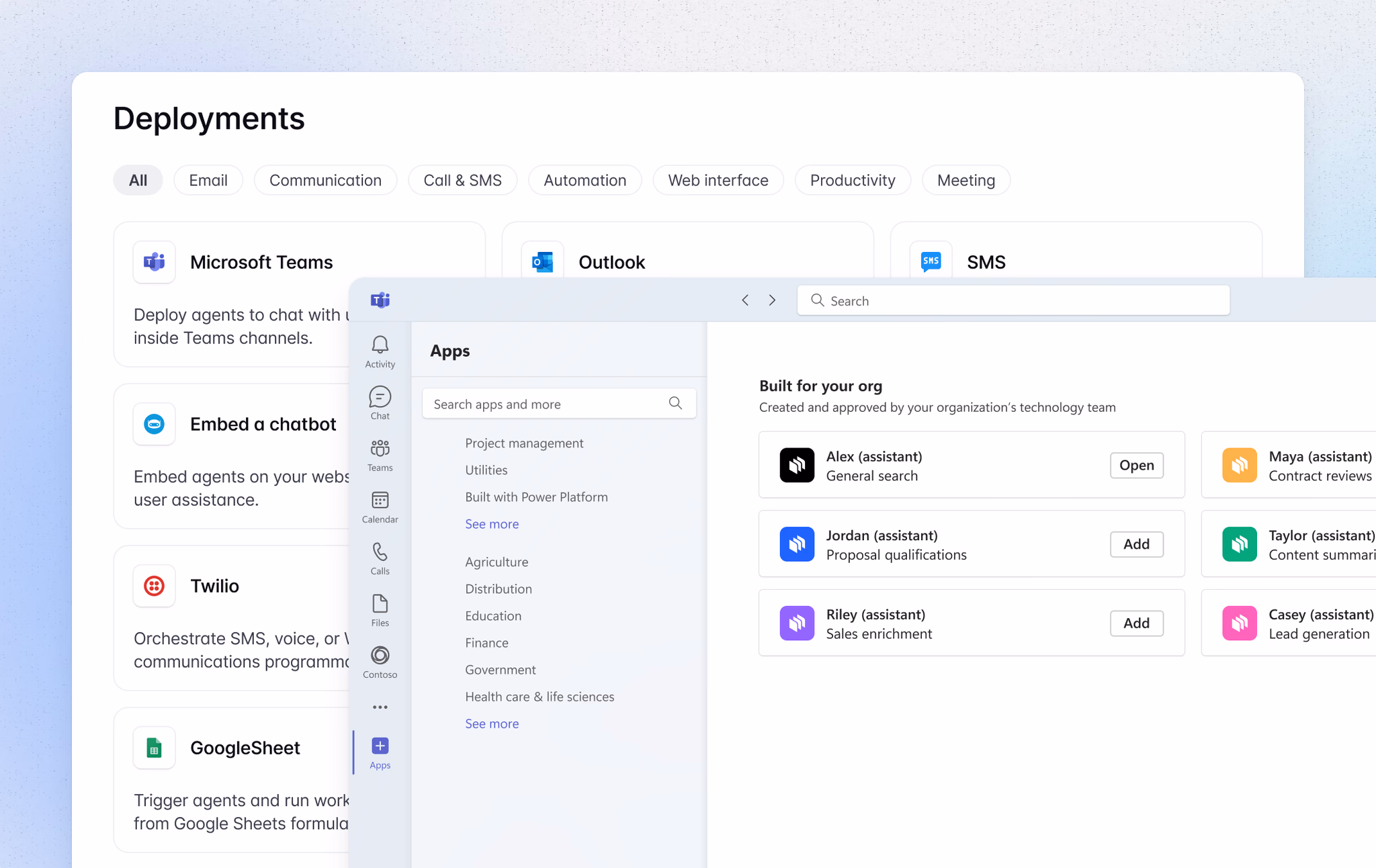Open Activity bell in Teams sidebar
This screenshot has width=1376, height=868.
click(380, 351)
